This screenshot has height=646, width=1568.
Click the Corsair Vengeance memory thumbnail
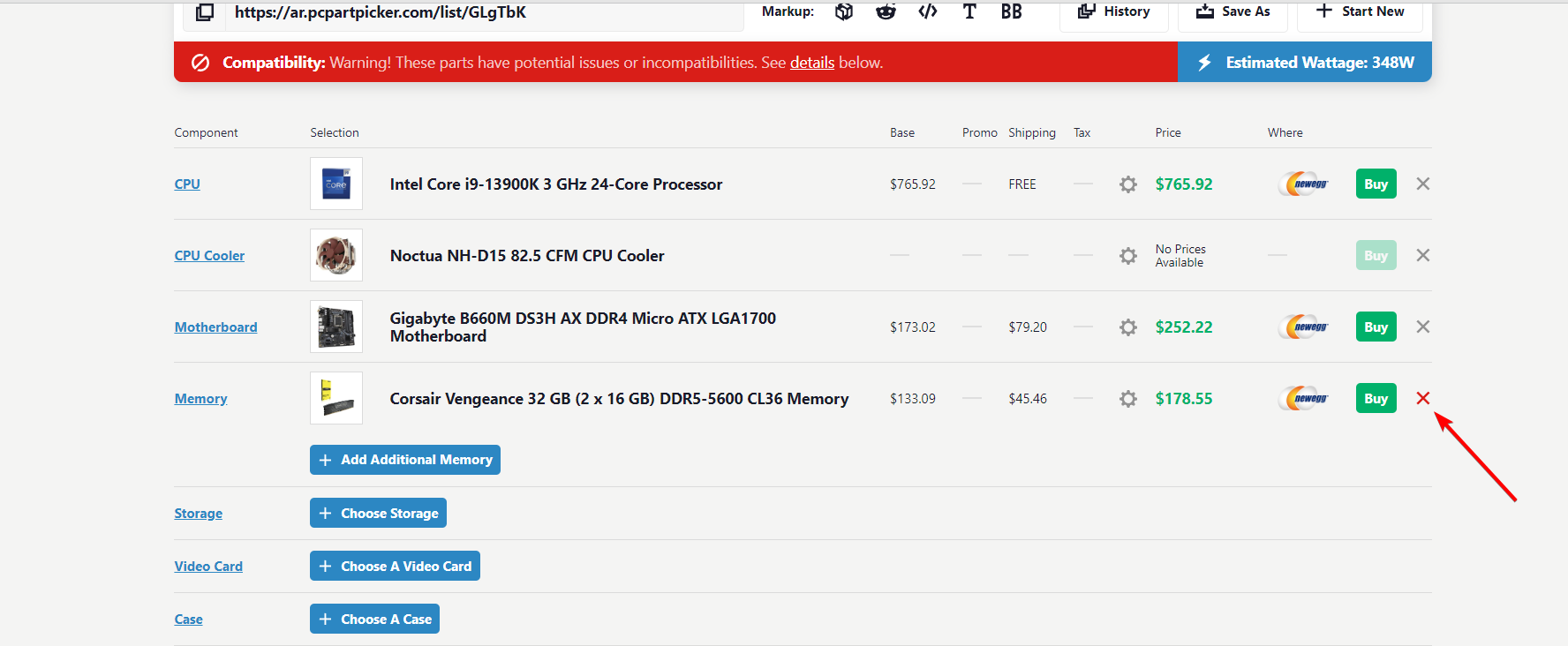[x=336, y=398]
